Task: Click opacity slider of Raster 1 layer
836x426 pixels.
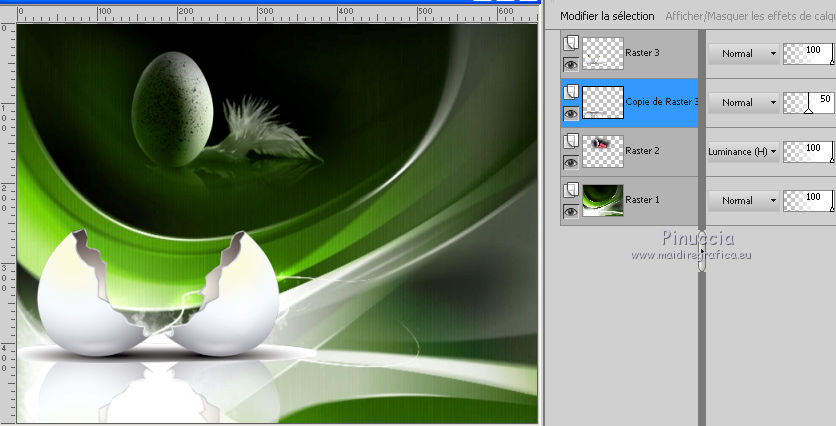Action: click(x=808, y=201)
